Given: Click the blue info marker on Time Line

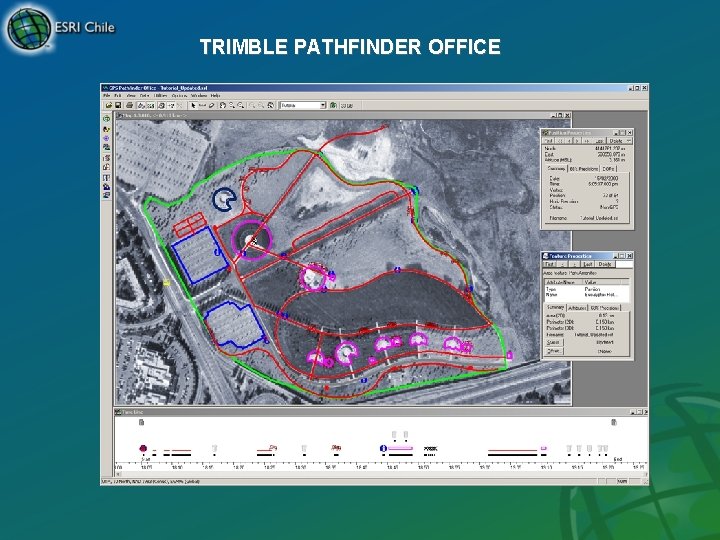Looking at the screenshot, I should (x=383, y=448).
